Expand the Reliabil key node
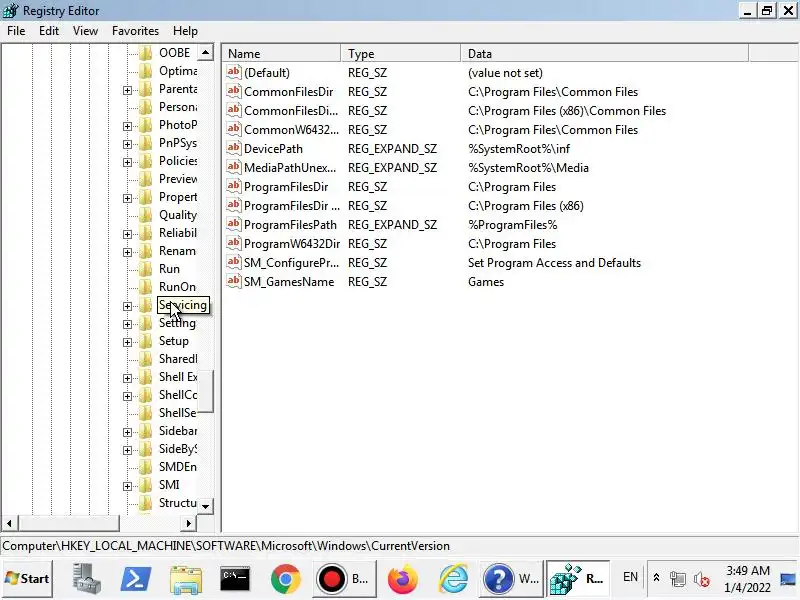Screen dimensions: 800x600 pos(128,234)
